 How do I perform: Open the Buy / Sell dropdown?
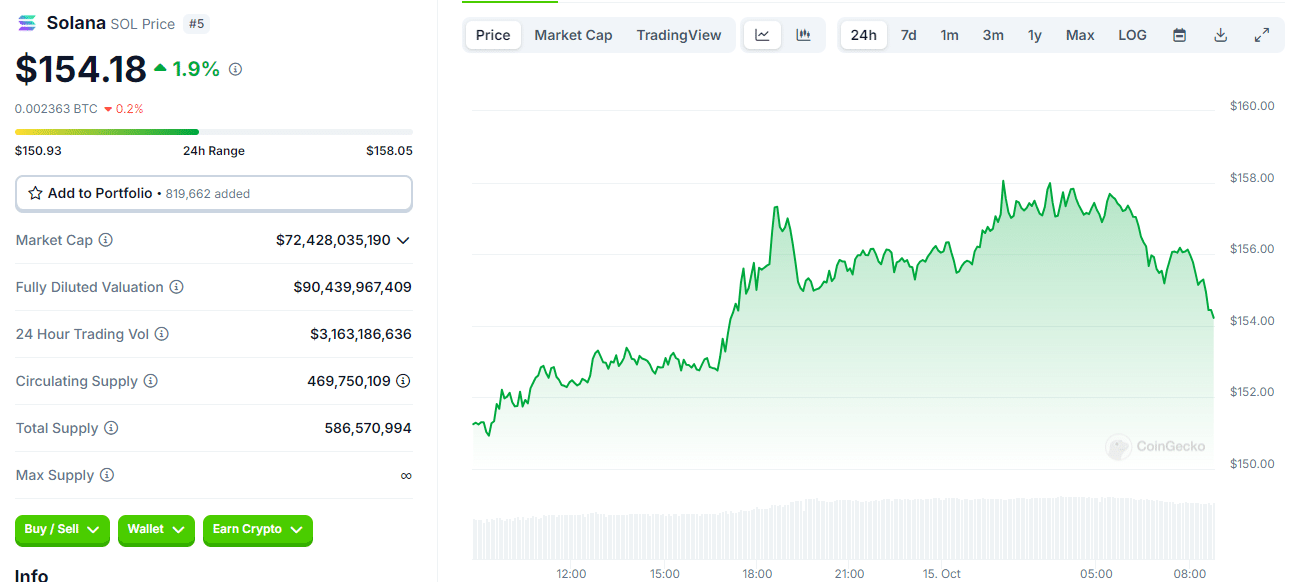click(x=62, y=530)
